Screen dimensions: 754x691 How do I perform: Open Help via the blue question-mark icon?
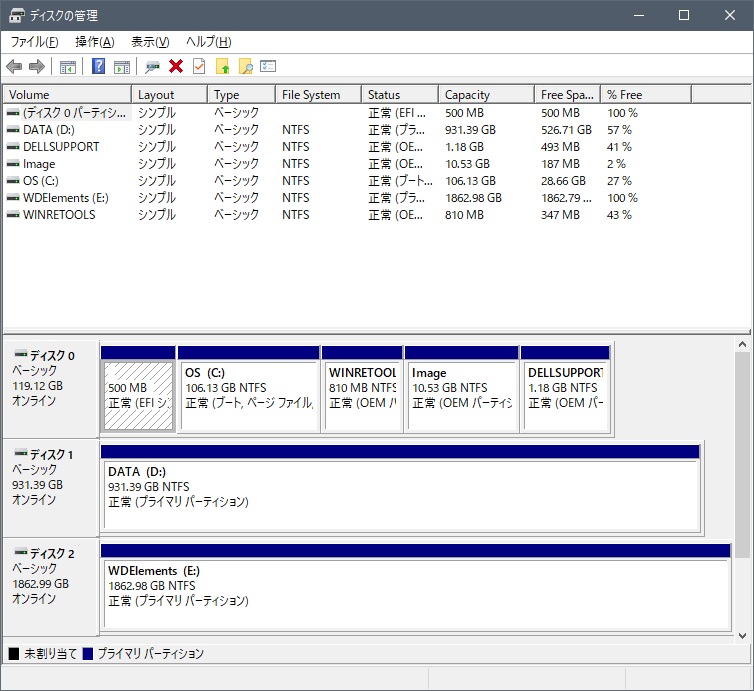pos(99,66)
